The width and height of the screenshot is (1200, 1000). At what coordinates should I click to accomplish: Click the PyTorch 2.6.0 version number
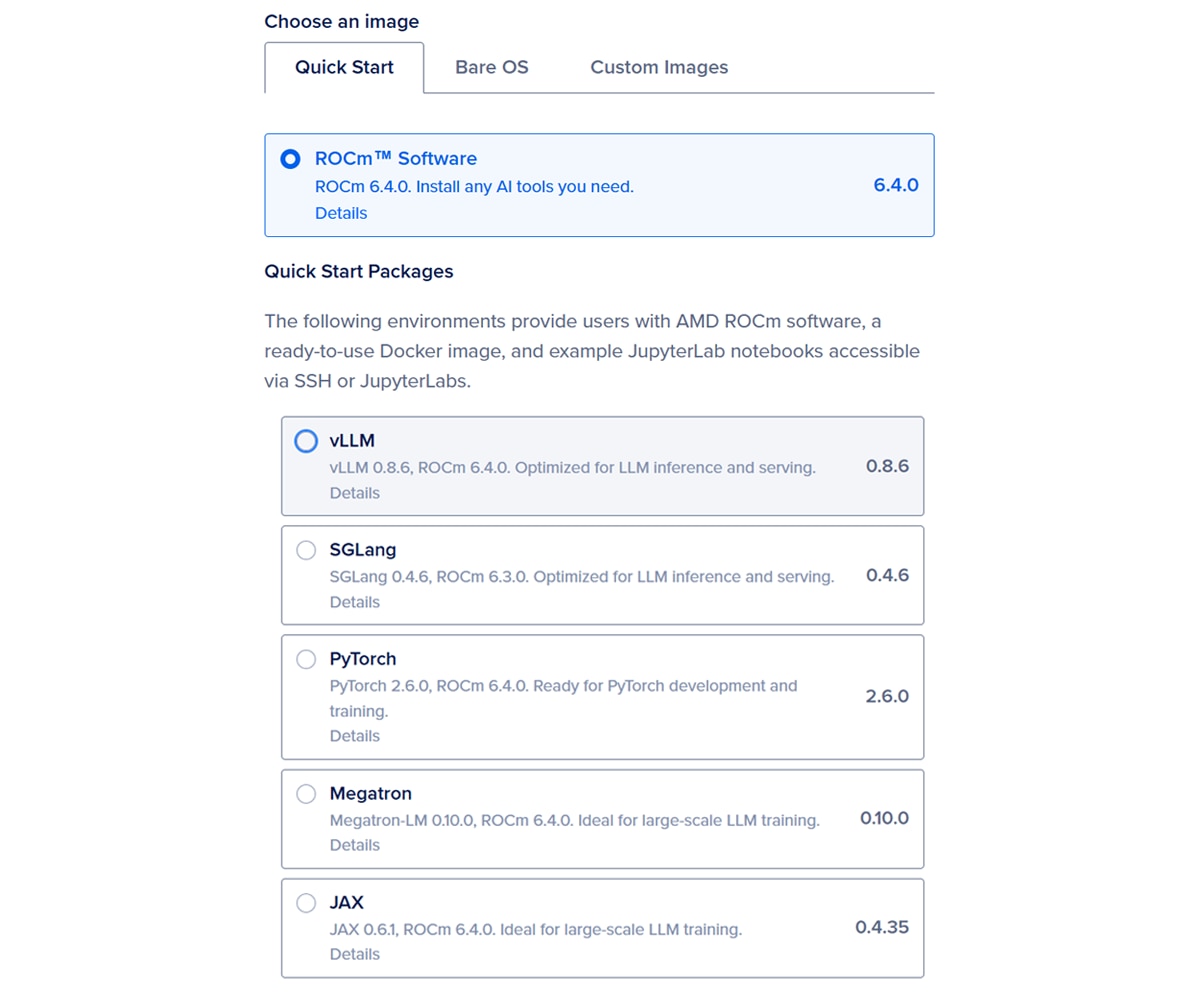[887, 696]
